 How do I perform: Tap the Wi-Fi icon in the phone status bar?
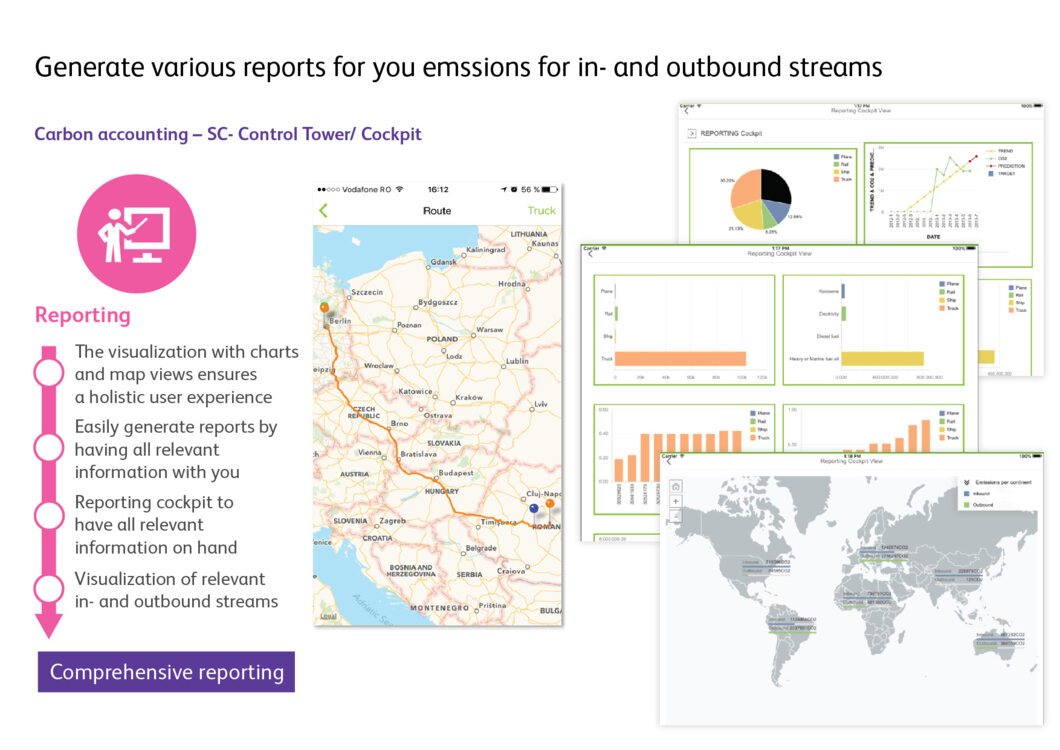[398, 188]
